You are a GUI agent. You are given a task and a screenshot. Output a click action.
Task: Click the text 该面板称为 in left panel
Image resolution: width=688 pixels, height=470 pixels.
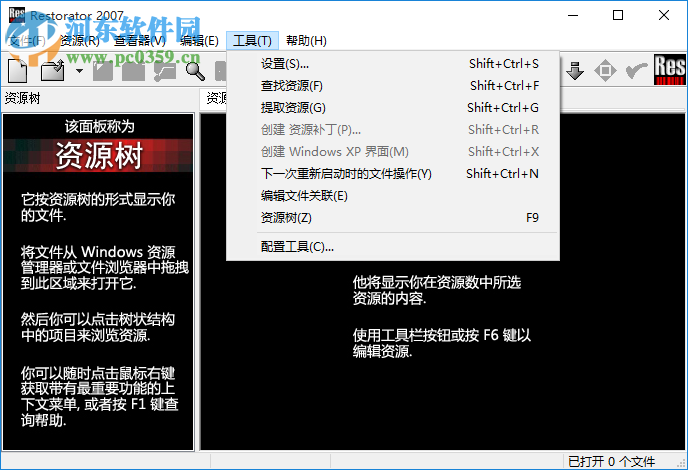click(x=100, y=127)
